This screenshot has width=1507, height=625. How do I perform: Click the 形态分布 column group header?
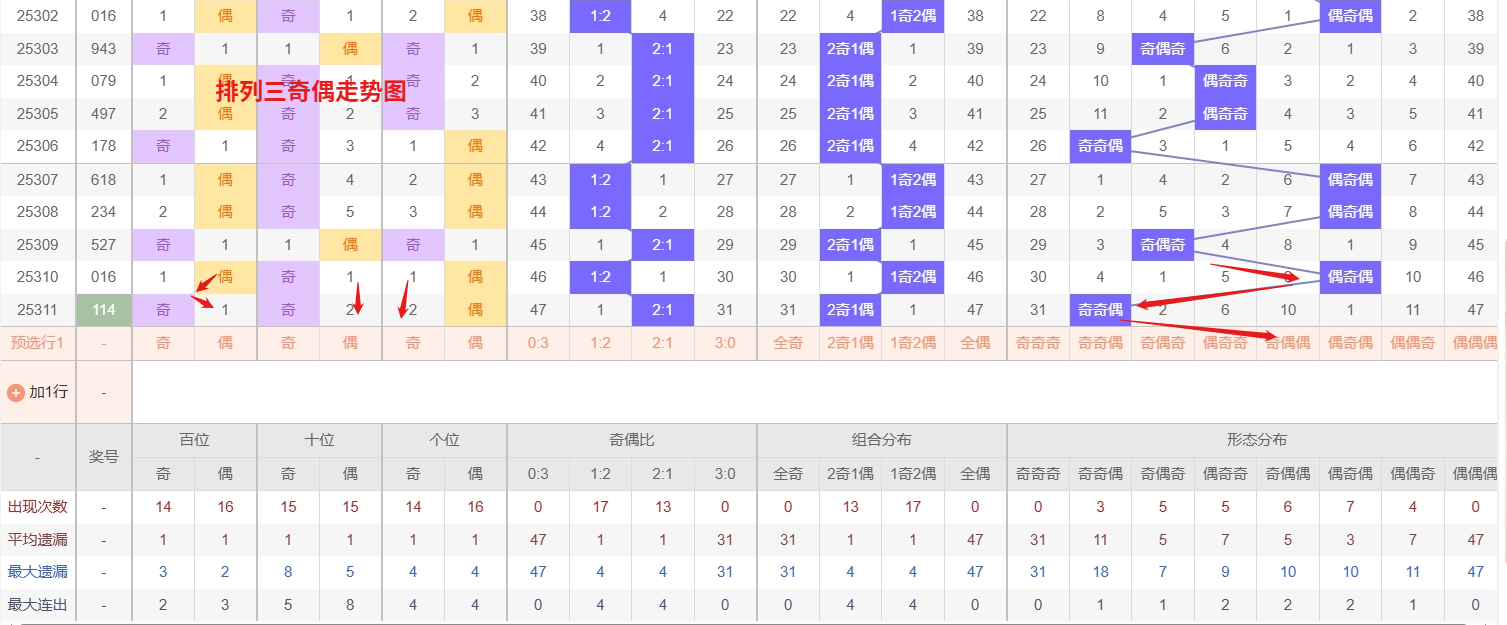pyautogui.click(x=1256, y=440)
